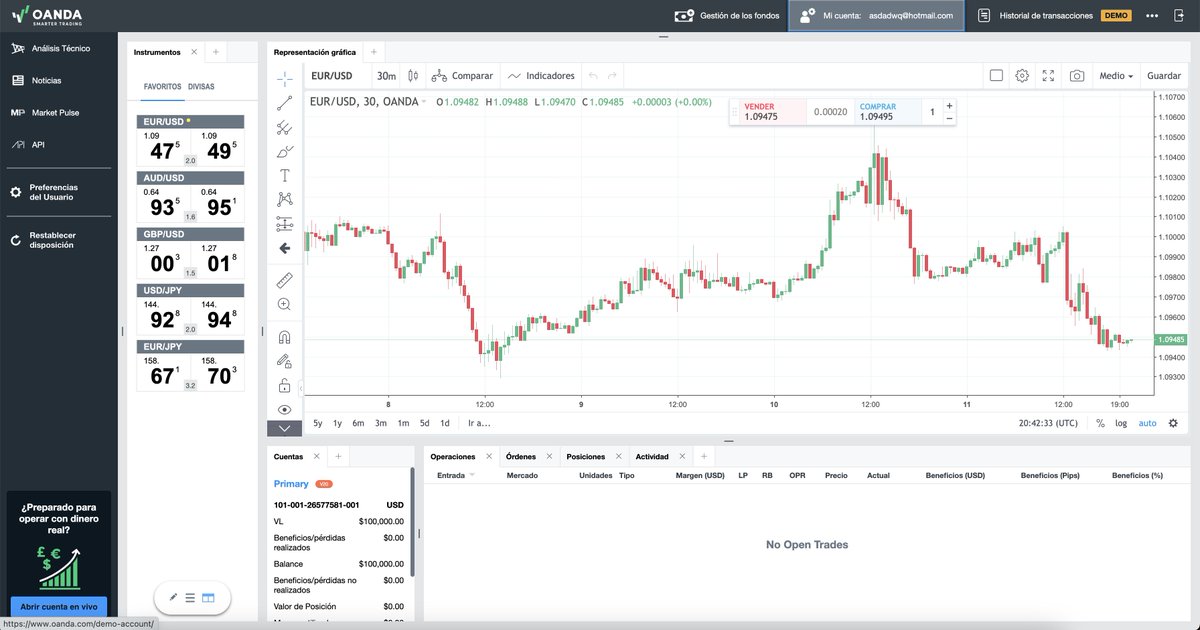Select the pitchfork drawing tool

pos(285,127)
